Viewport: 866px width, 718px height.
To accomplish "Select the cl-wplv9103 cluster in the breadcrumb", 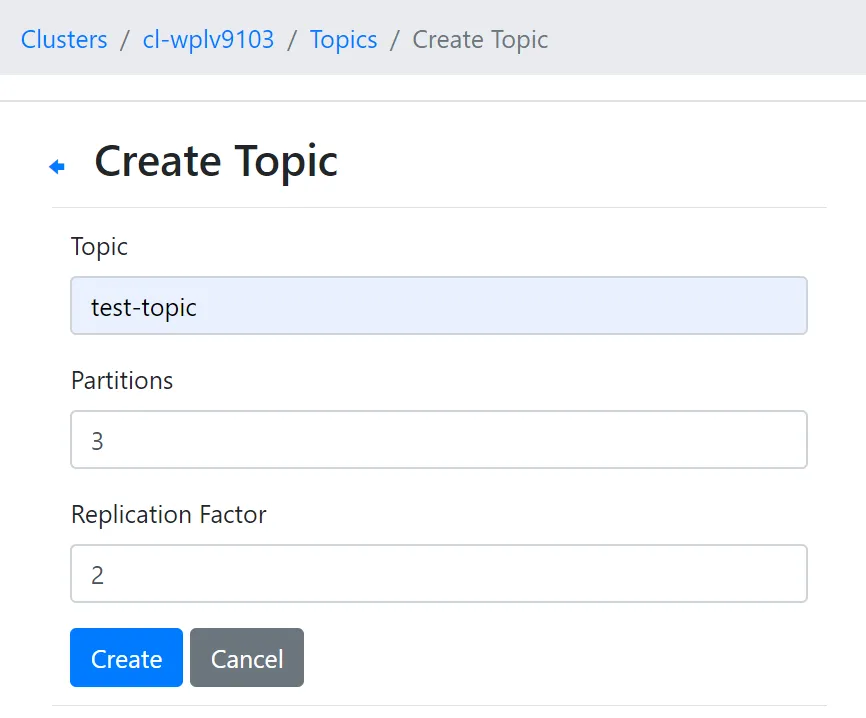I will point(207,39).
